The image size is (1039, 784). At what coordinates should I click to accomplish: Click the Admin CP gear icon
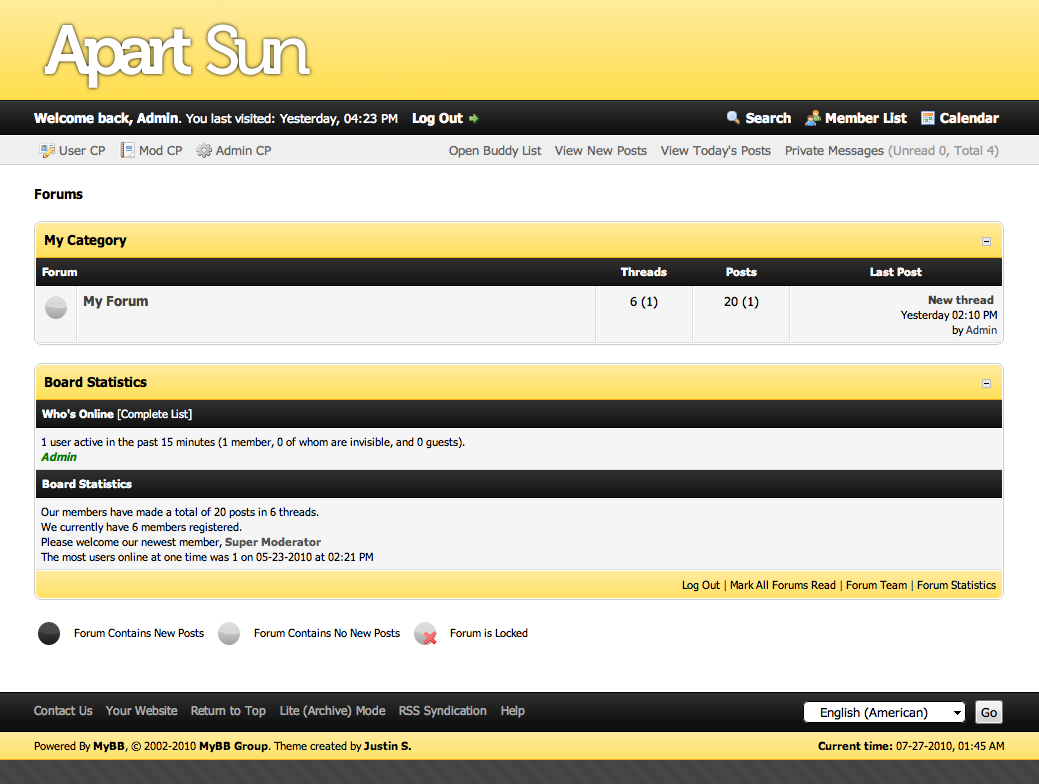point(204,151)
